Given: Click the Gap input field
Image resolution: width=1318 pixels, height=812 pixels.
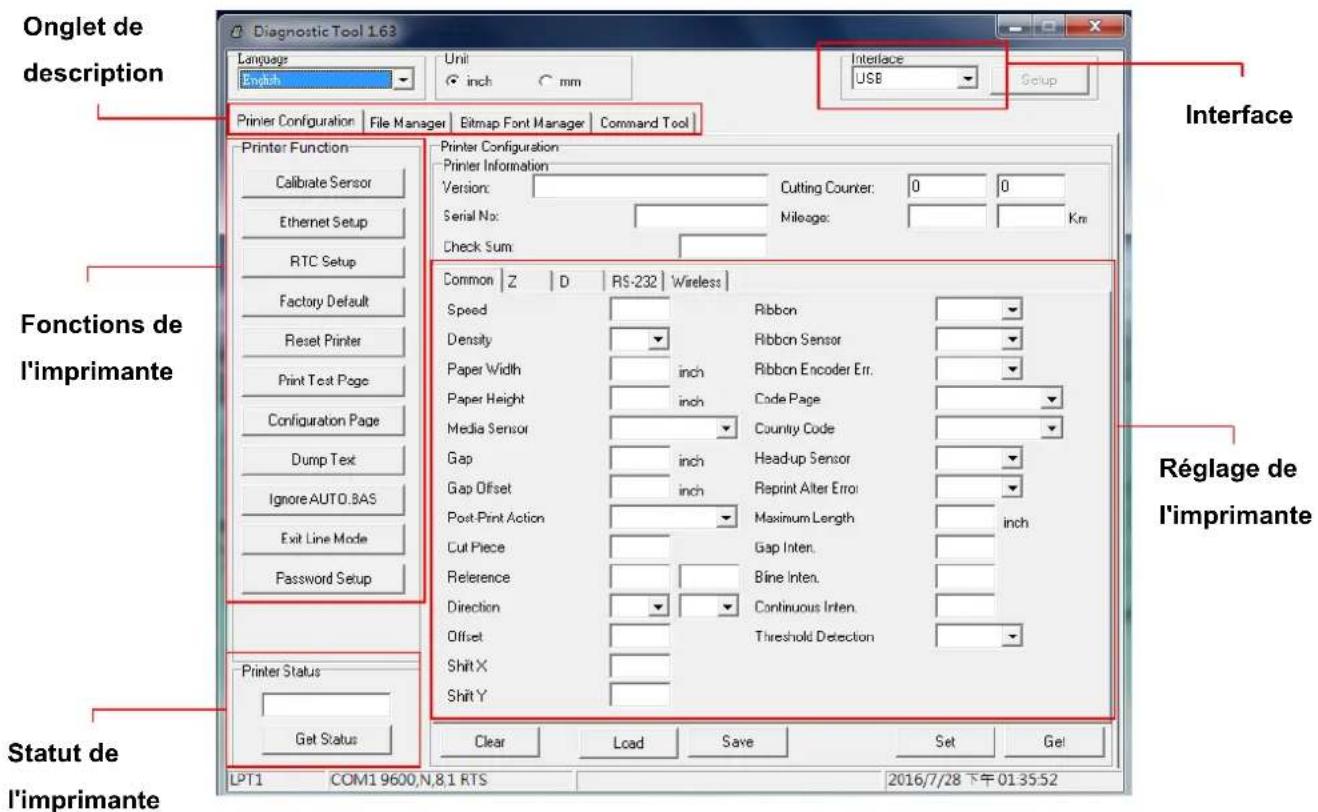Looking at the screenshot, I should [x=639, y=458].
